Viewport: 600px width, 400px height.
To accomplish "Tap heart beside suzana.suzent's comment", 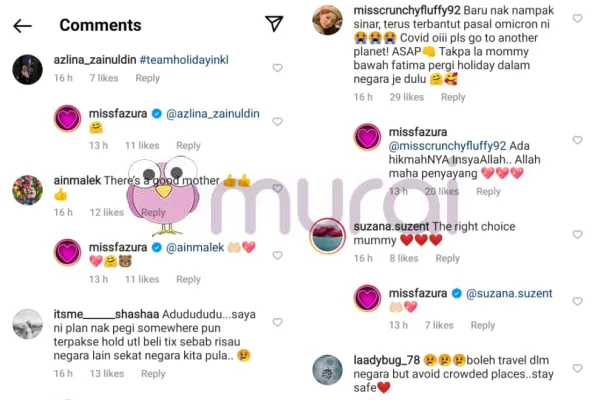I will (x=577, y=234).
